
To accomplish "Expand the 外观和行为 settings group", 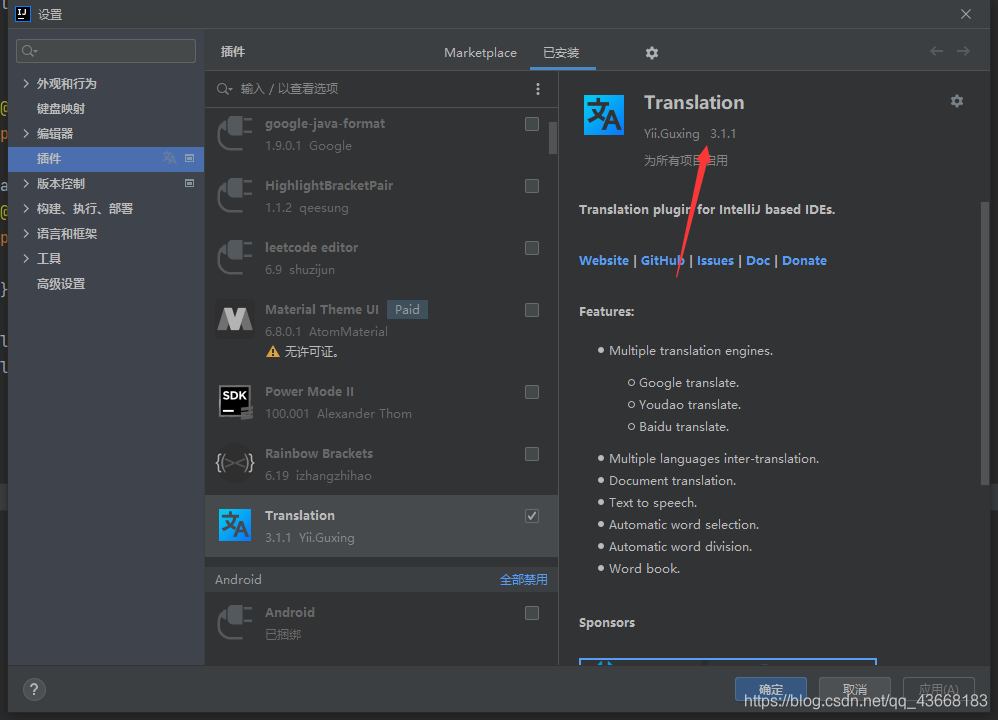I will [26, 83].
